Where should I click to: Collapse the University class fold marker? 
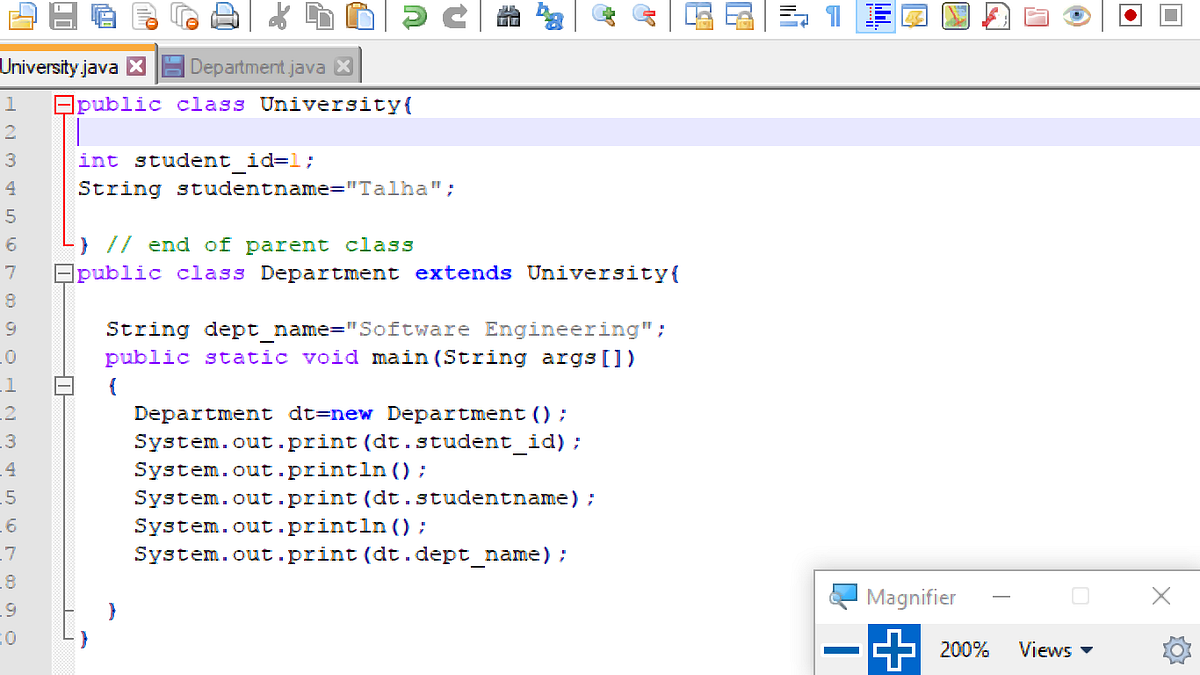[x=64, y=104]
